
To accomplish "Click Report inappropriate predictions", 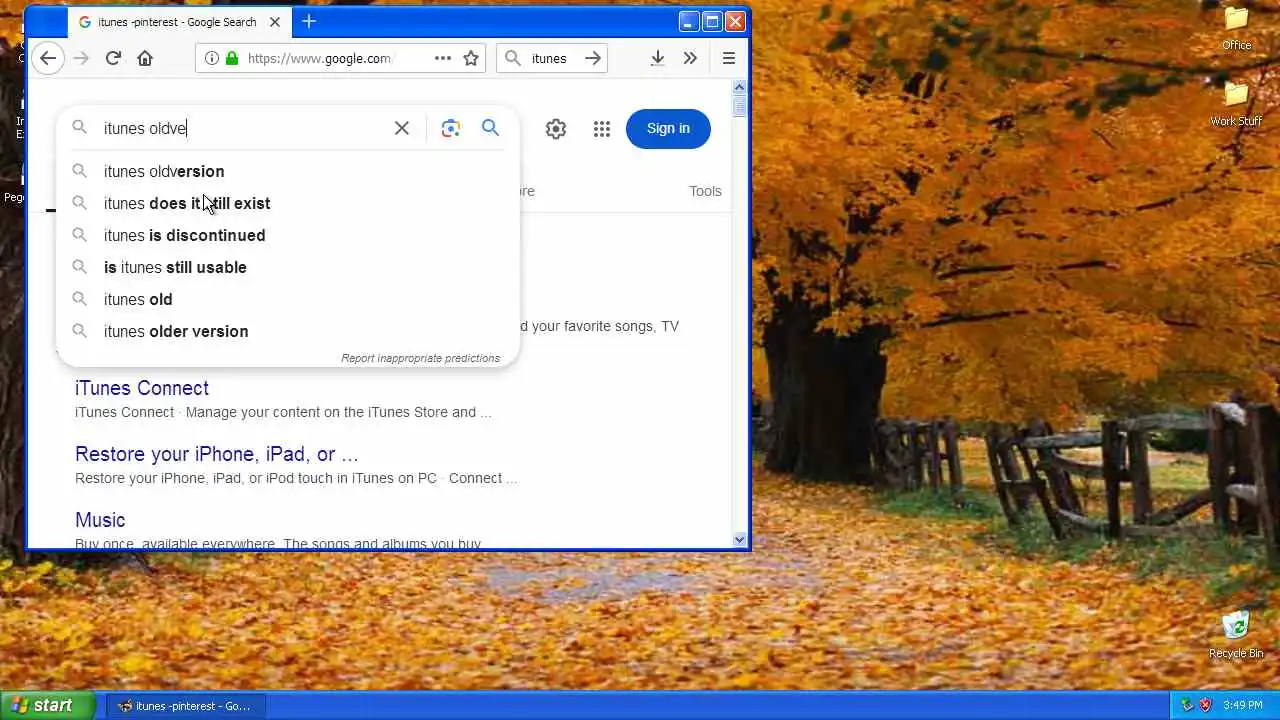I will pyautogui.click(x=420, y=358).
